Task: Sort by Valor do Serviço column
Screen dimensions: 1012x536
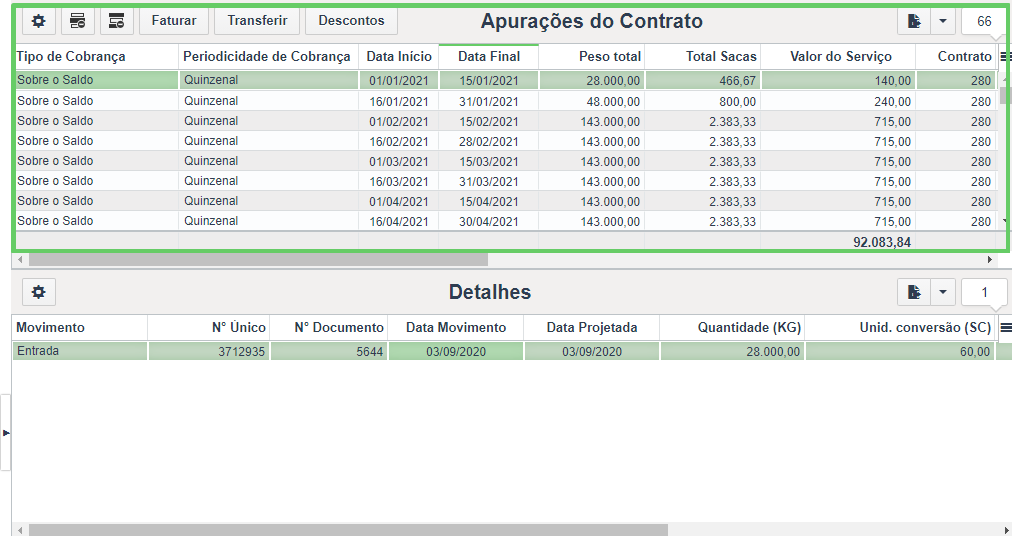Action: [x=838, y=57]
